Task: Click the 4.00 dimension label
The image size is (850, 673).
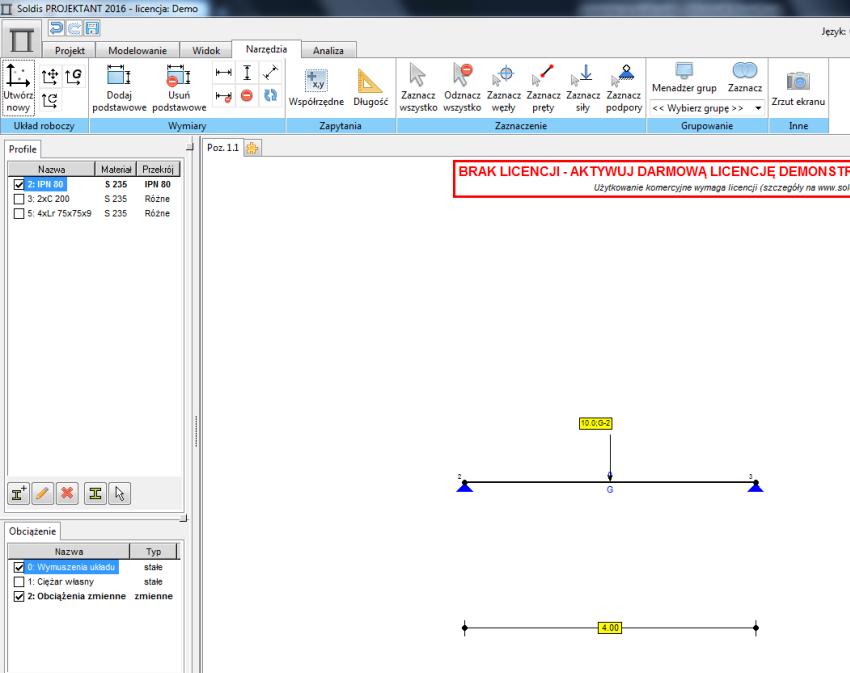Action: pyautogui.click(x=610, y=628)
